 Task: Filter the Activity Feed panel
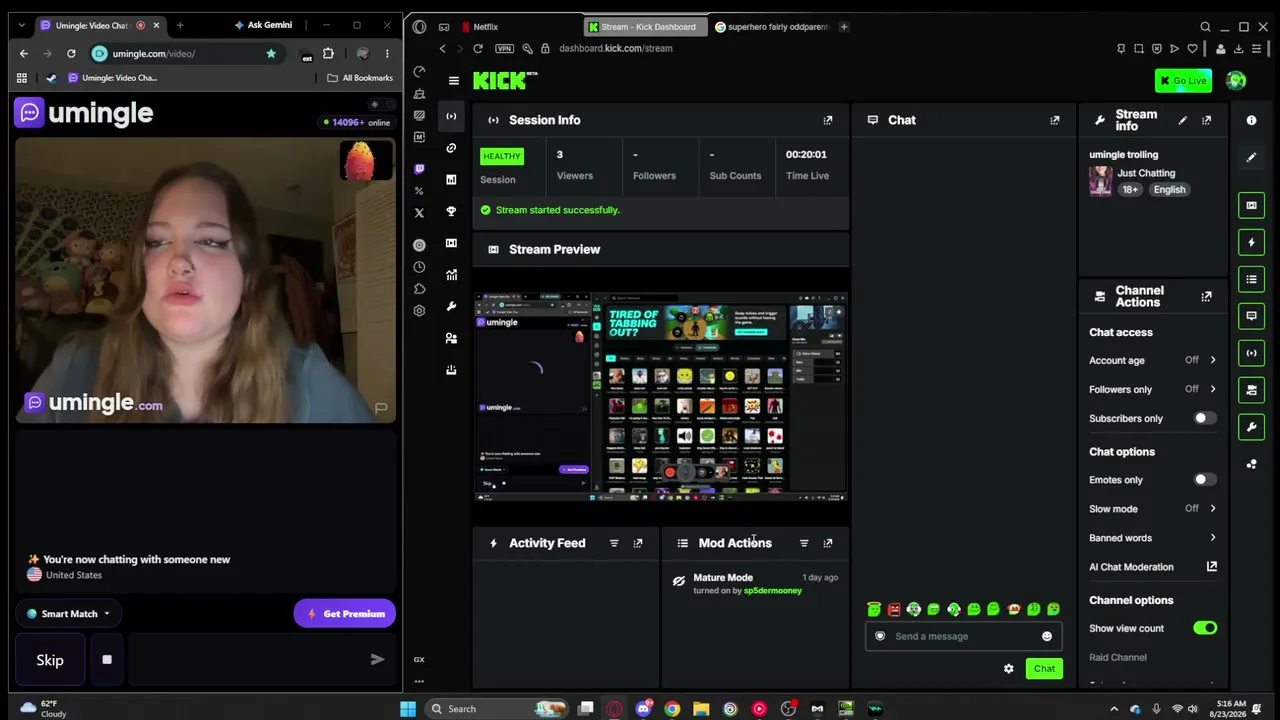614,543
